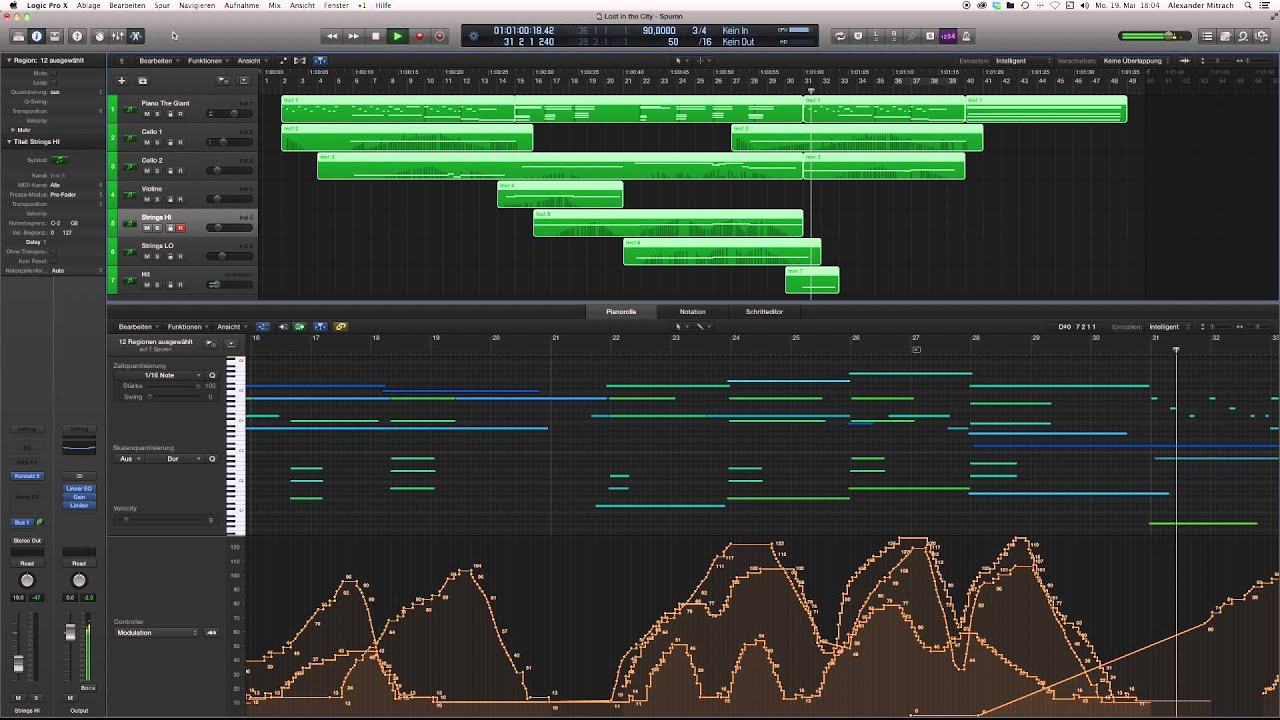Show Smart Controls knob button
The width and height of the screenshot is (1280, 720).
click(99, 36)
